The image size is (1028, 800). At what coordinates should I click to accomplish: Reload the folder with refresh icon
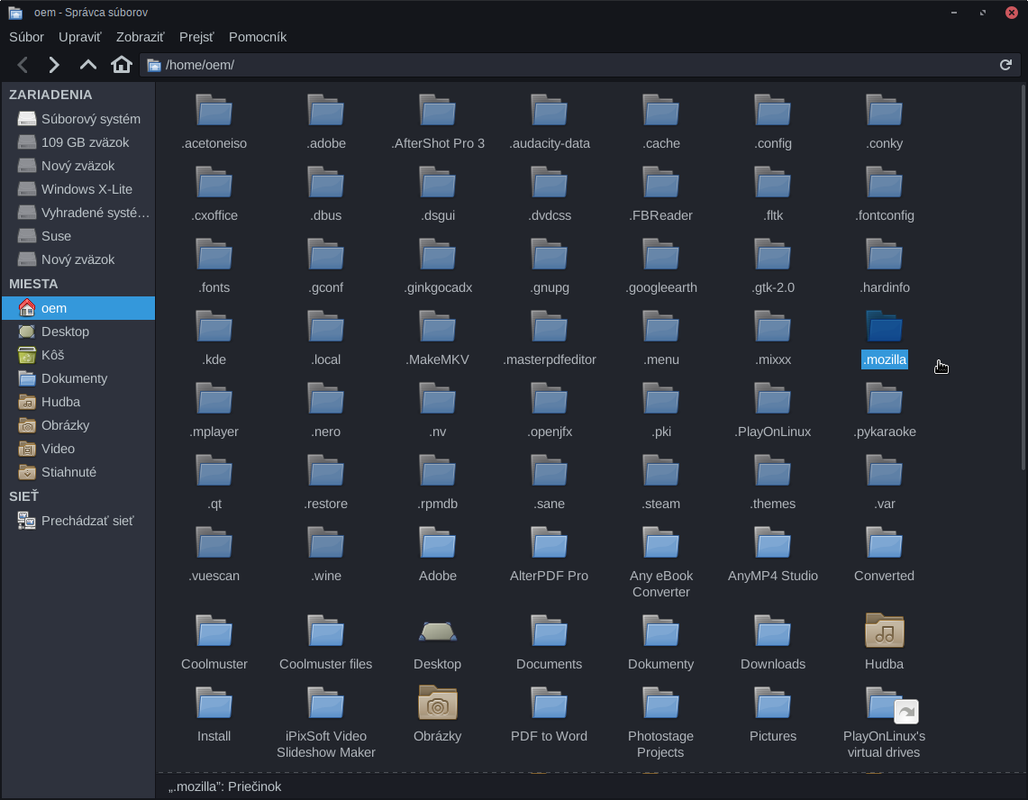point(1005,65)
